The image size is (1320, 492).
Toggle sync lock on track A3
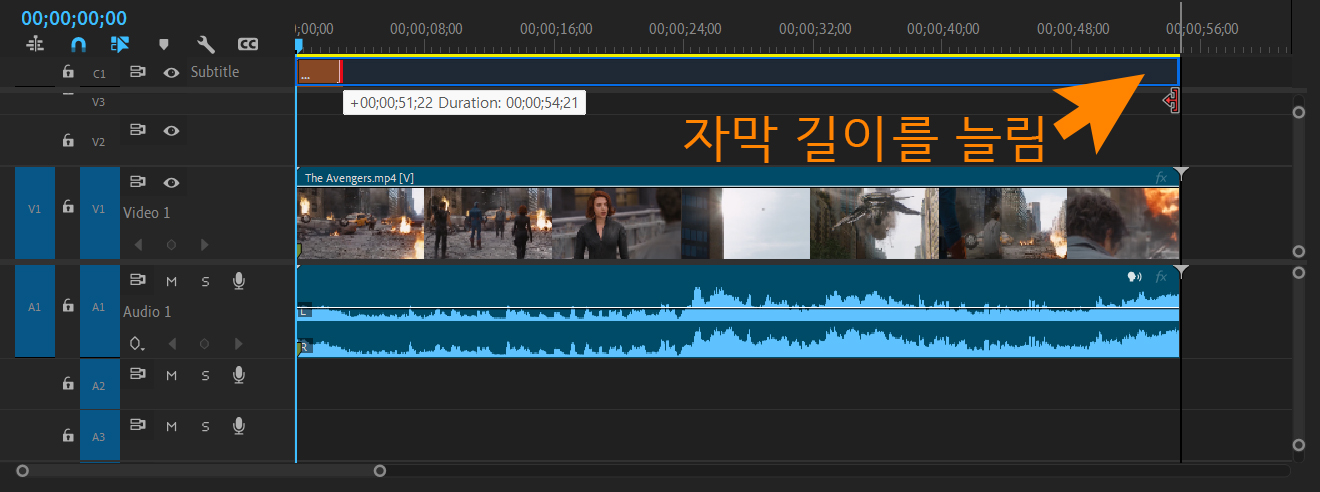(138, 426)
